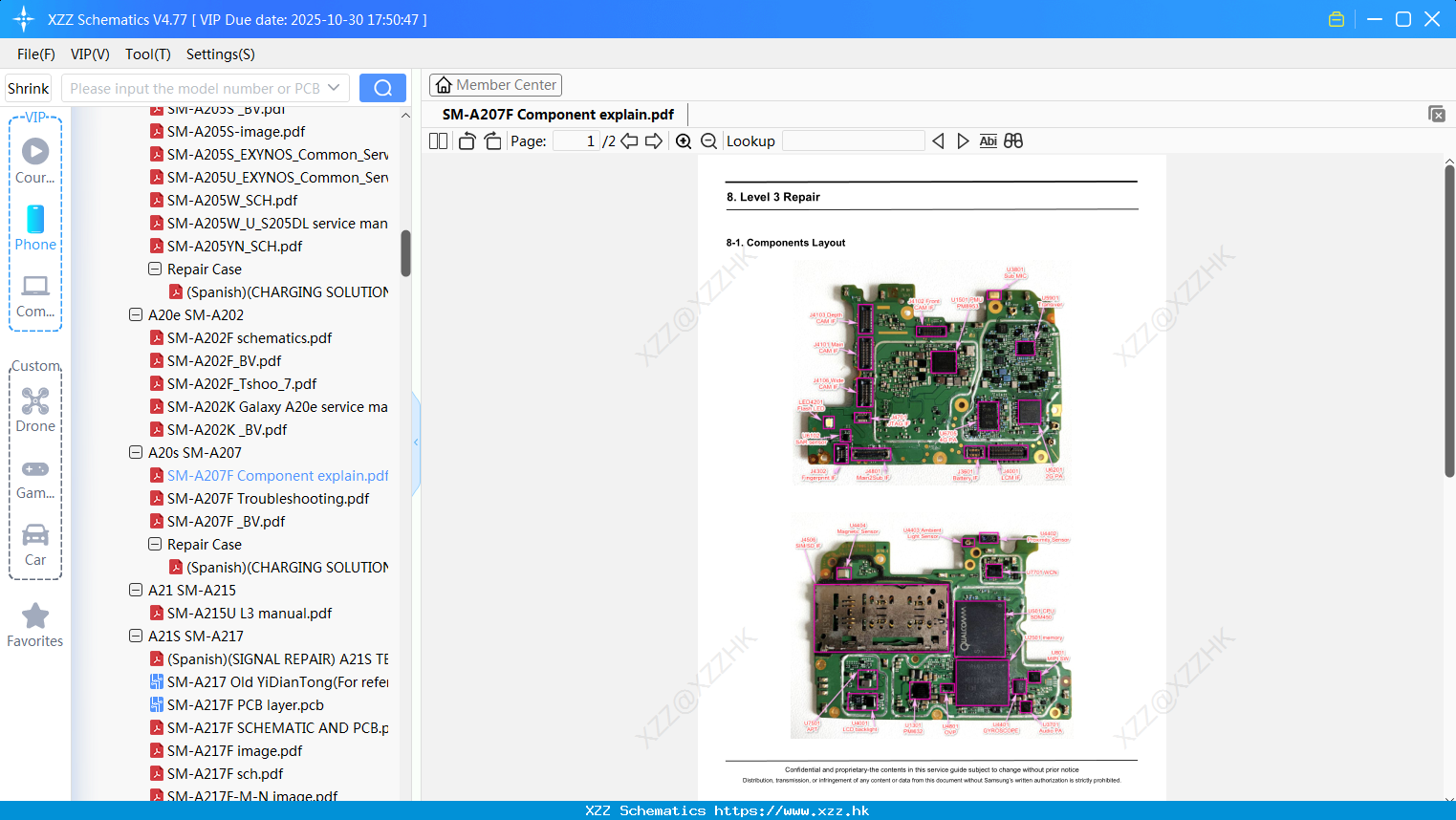Screen dimensions: 1456x820
Task: Open SM-A202F schematics.pdf
Action: point(241,337)
